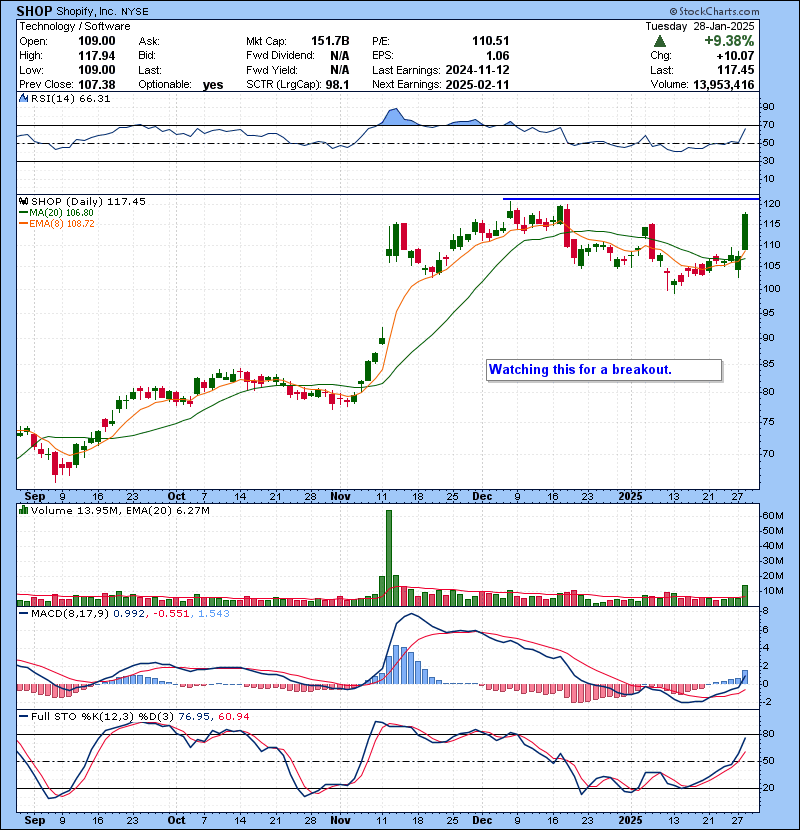Viewport: 800px width, 830px height.
Task: Click the Volume value 13,953,416
Action: 723,85
